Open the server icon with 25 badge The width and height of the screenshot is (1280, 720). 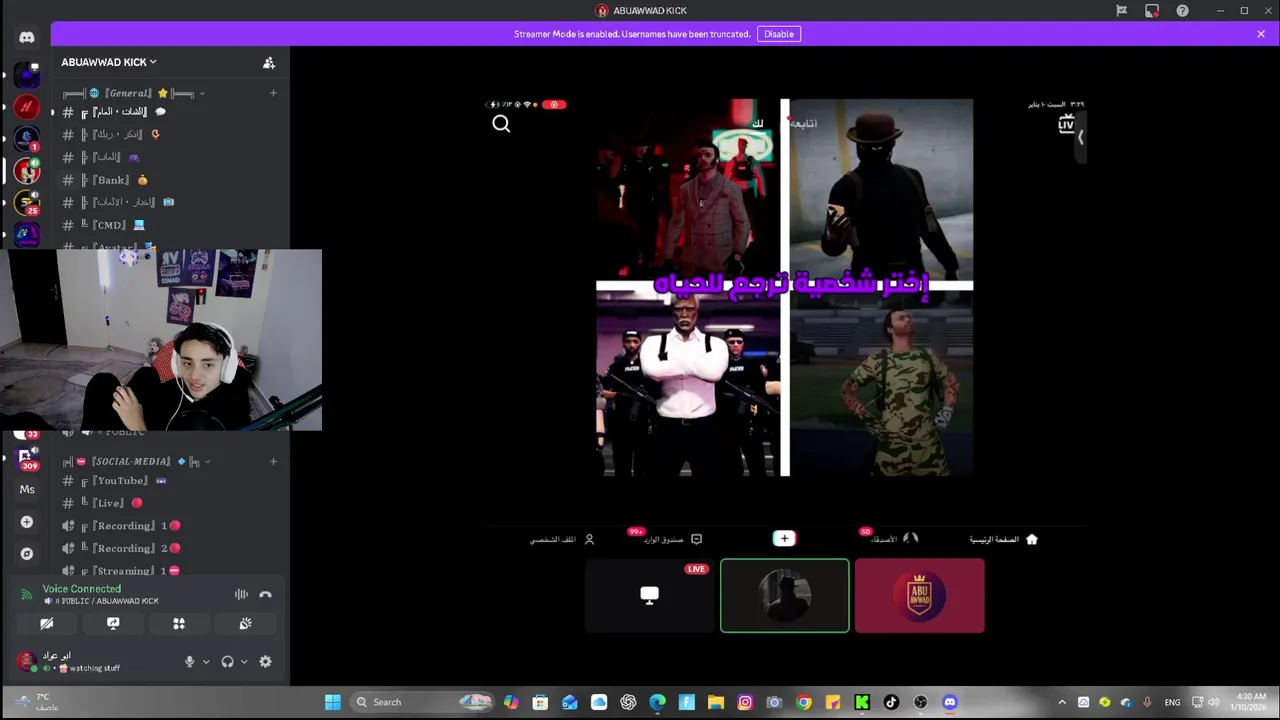click(x=27, y=202)
